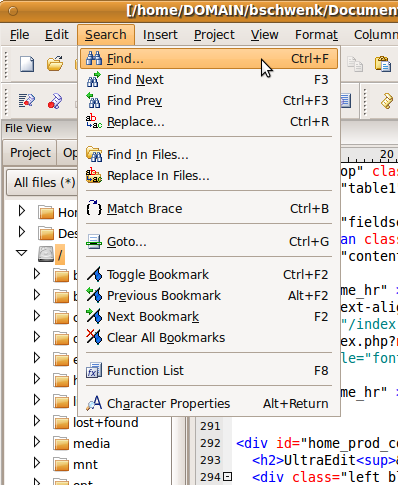398x485 pixels.
Task: Open the Format menu
Action: click(x=316, y=35)
